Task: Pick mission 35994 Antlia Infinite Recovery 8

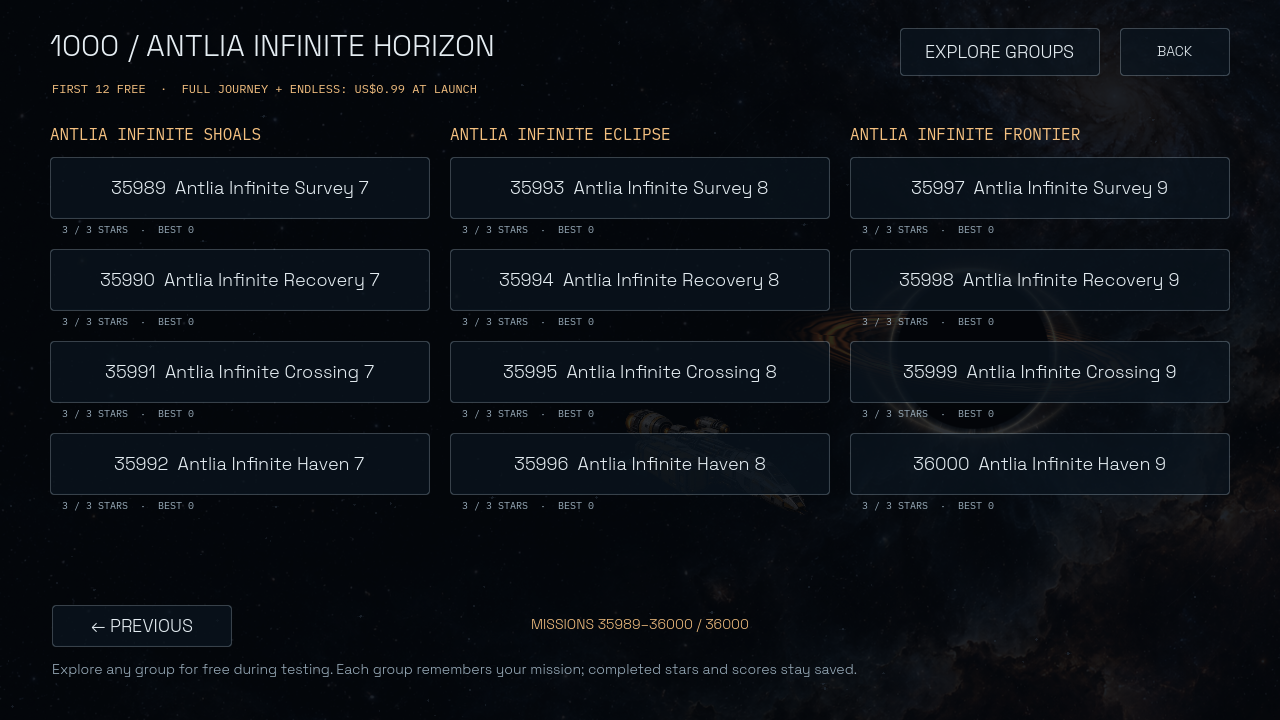Action: click(640, 280)
